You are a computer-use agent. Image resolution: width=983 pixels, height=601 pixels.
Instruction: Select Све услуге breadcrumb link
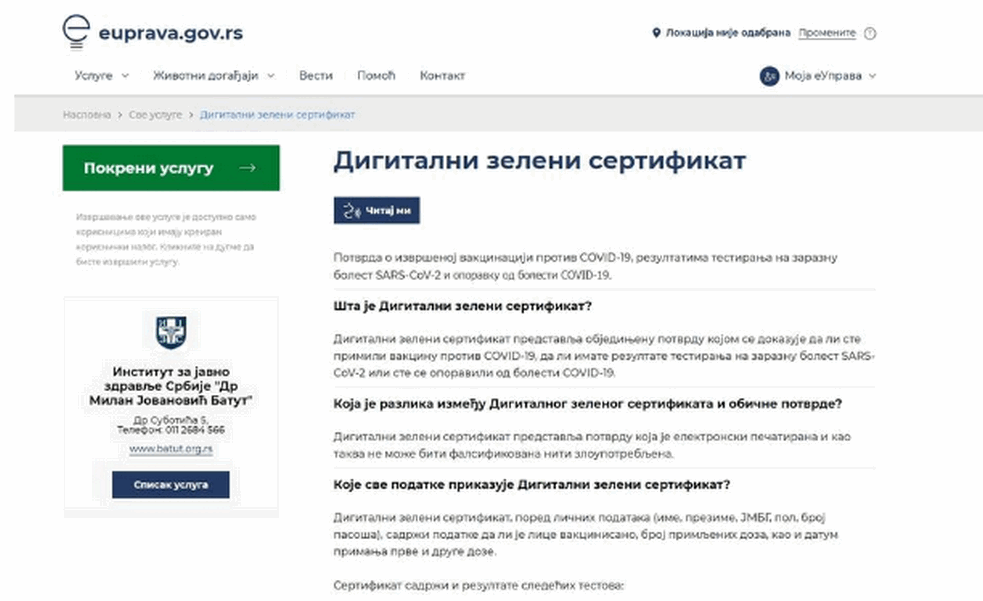point(155,115)
